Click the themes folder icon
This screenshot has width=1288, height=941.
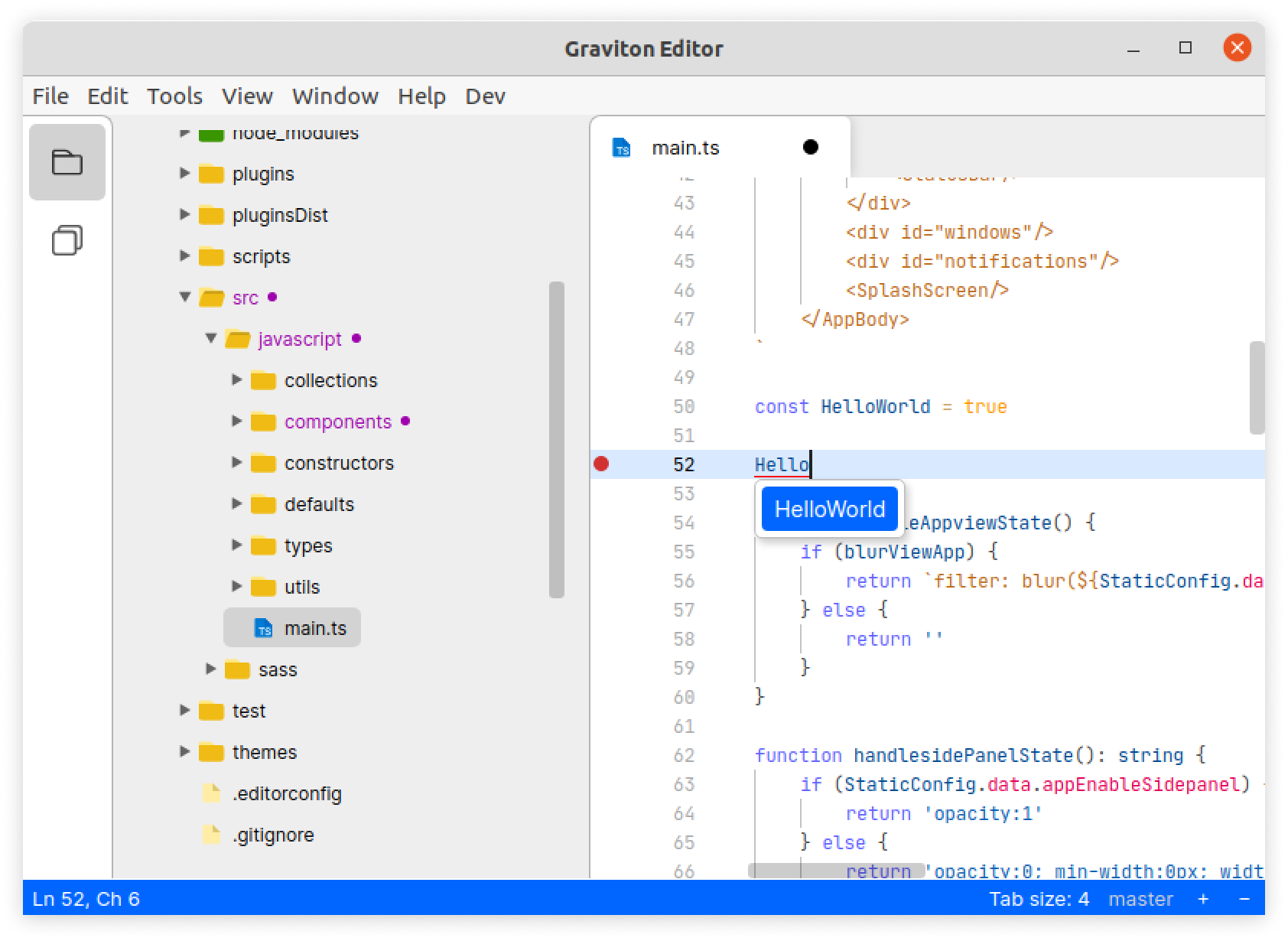211,753
